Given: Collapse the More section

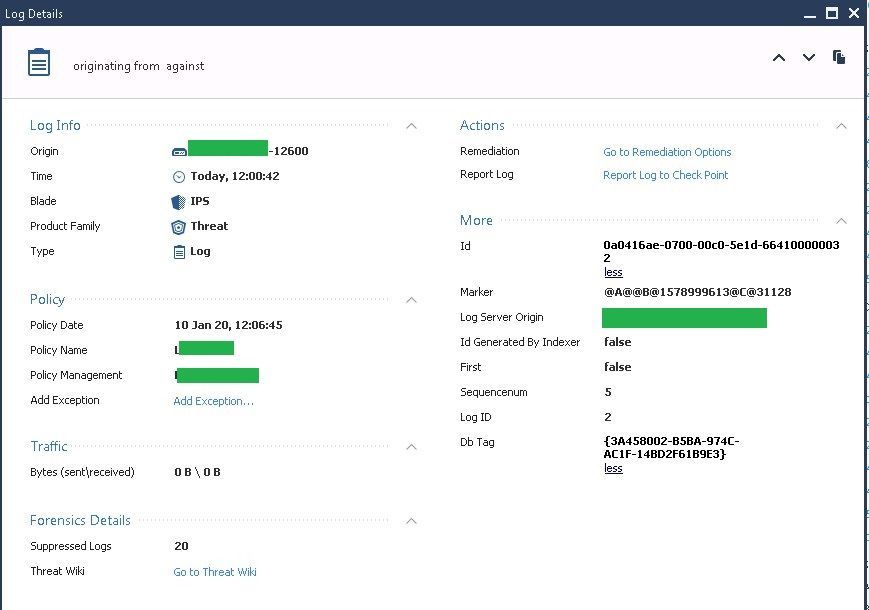Looking at the screenshot, I should pos(840,221).
